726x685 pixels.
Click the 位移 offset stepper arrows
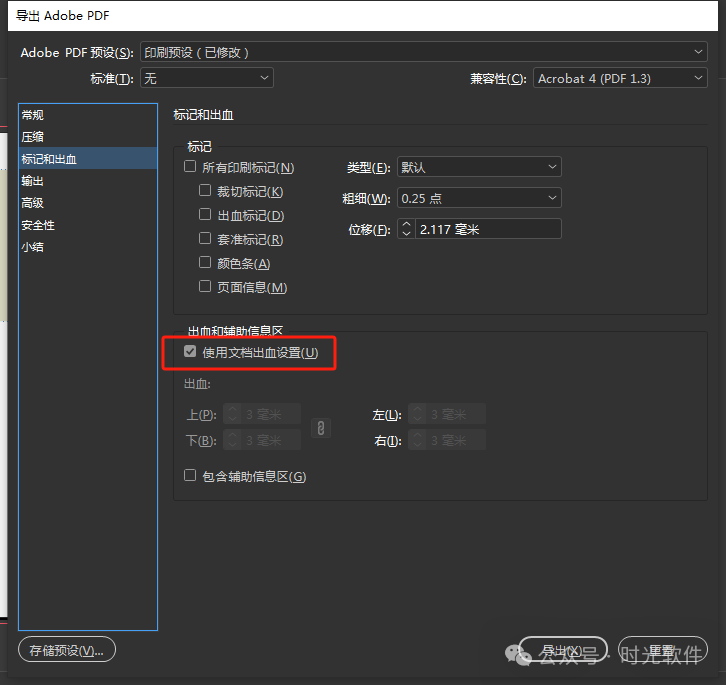[x=406, y=229]
